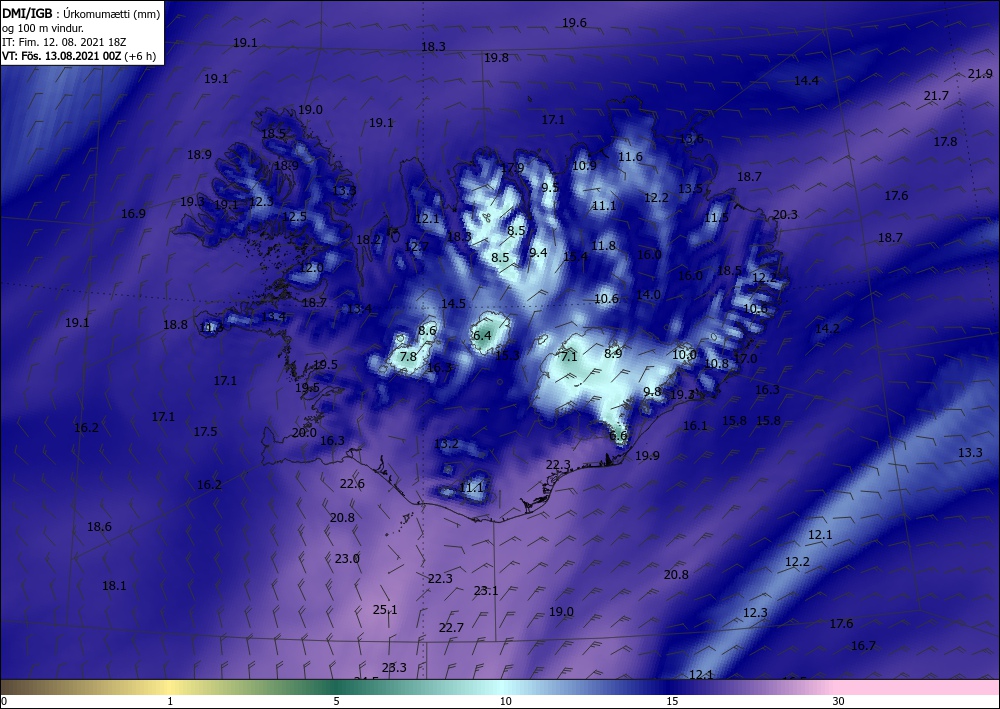Select the 17.5 value label
This screenshot has height=709, width=1000.
(205, 432)
